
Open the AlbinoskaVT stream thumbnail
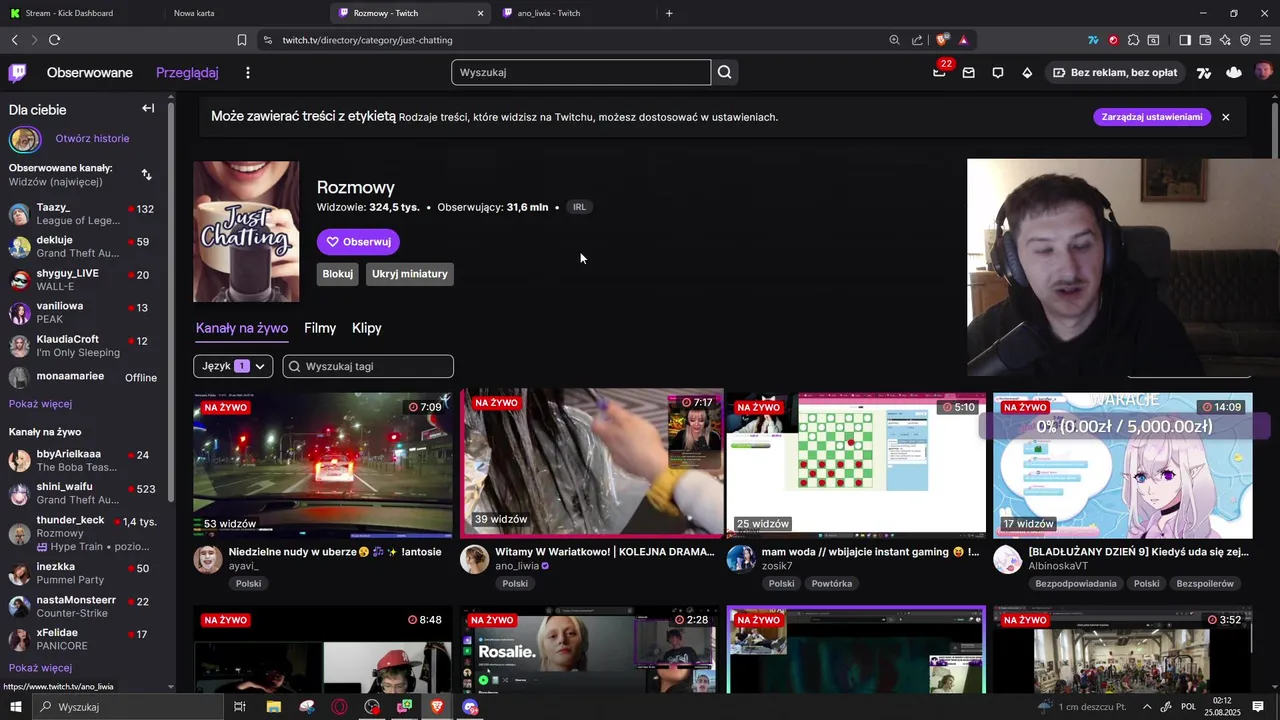pos(1123,465)
